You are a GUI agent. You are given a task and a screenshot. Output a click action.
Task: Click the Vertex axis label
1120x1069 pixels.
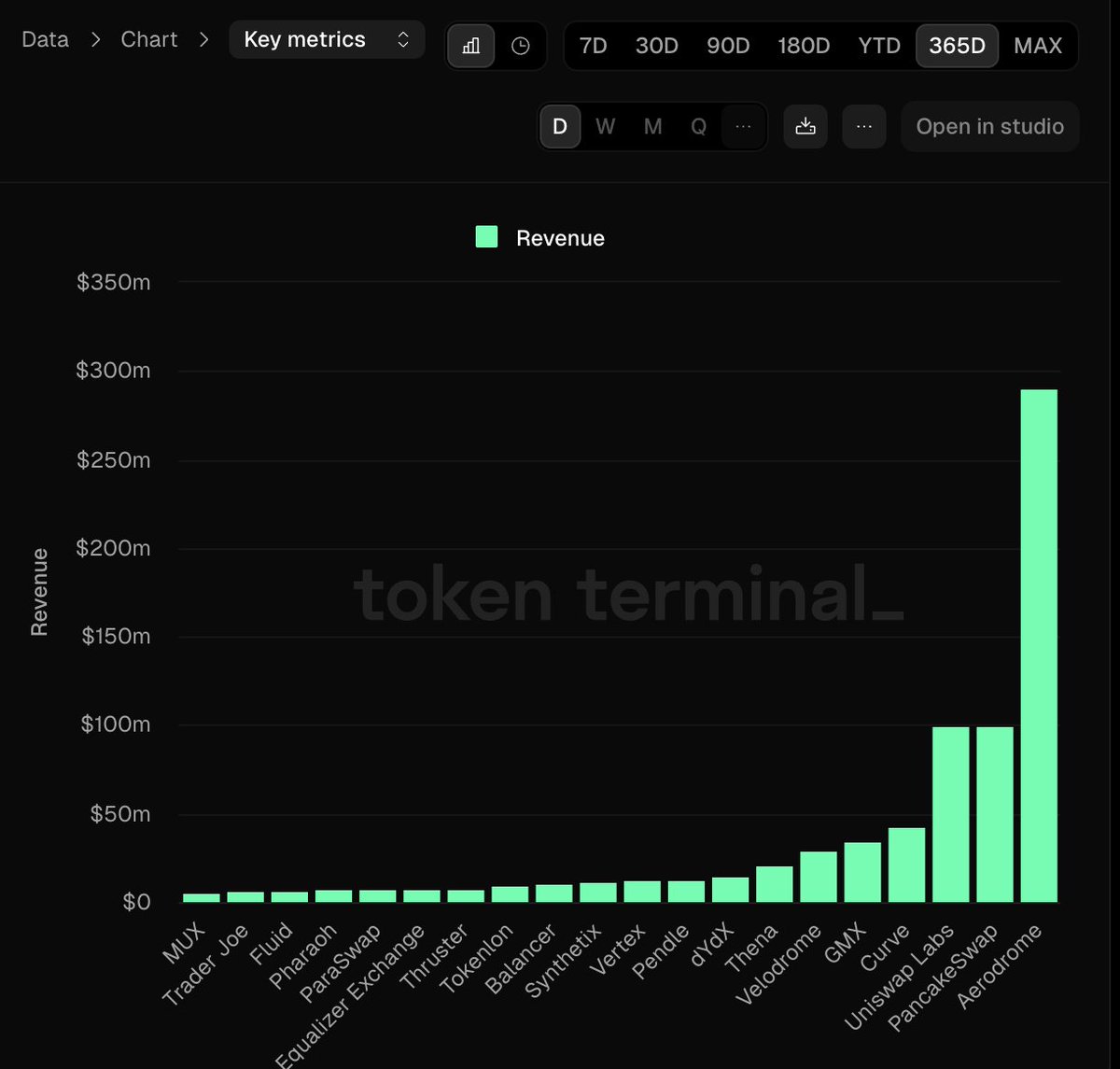[619, 949]
